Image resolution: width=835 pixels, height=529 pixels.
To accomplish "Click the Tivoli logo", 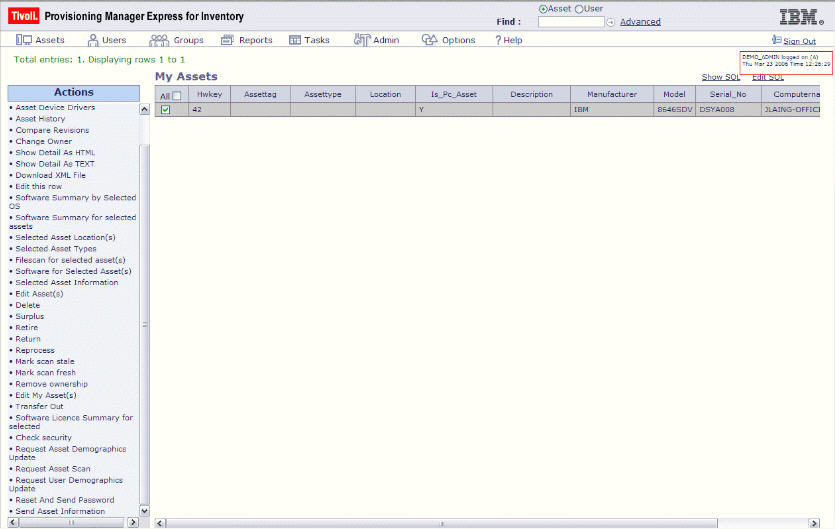I will (x=23, y=16).
